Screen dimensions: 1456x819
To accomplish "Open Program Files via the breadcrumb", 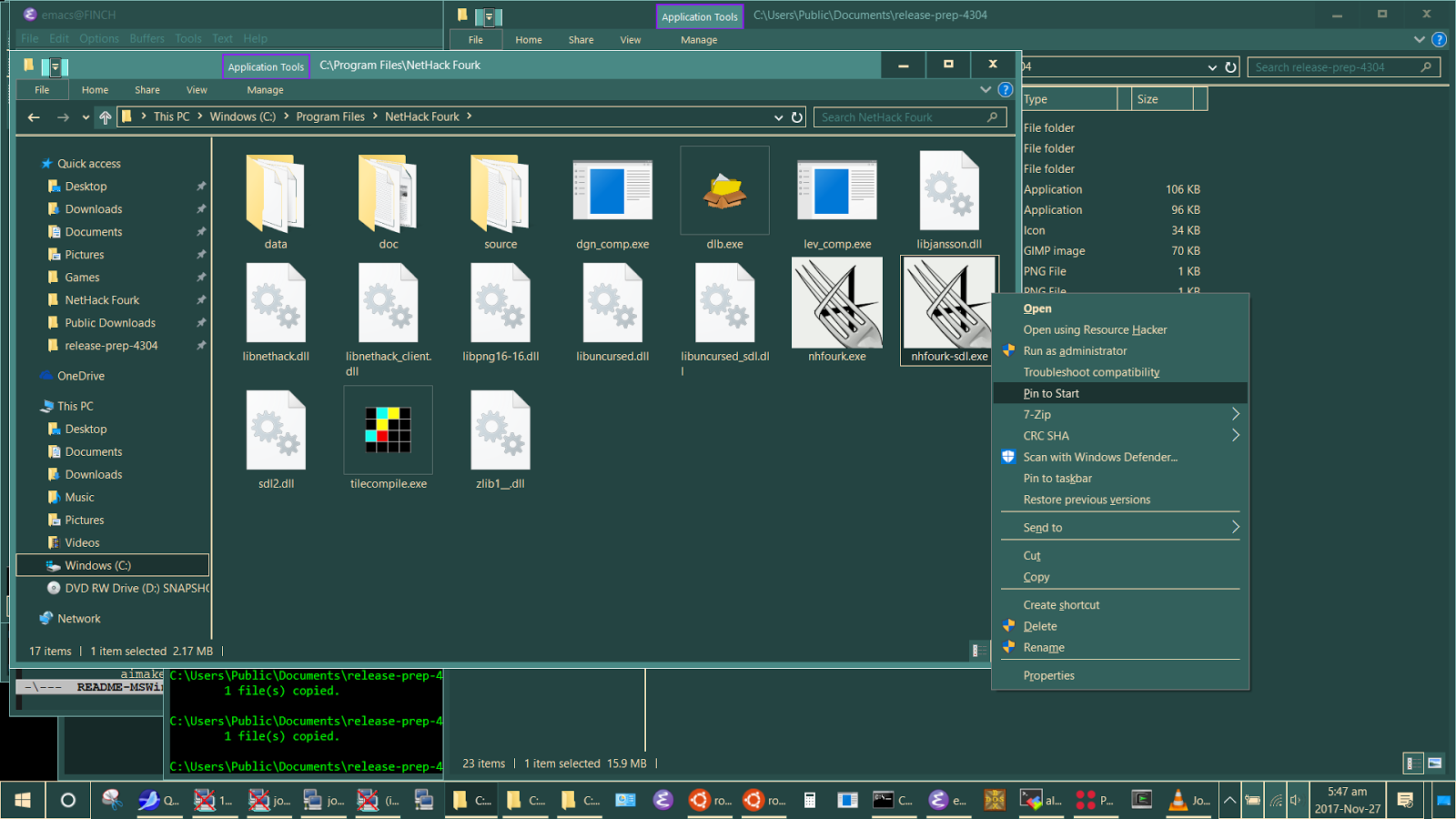I will click(331, 116).
